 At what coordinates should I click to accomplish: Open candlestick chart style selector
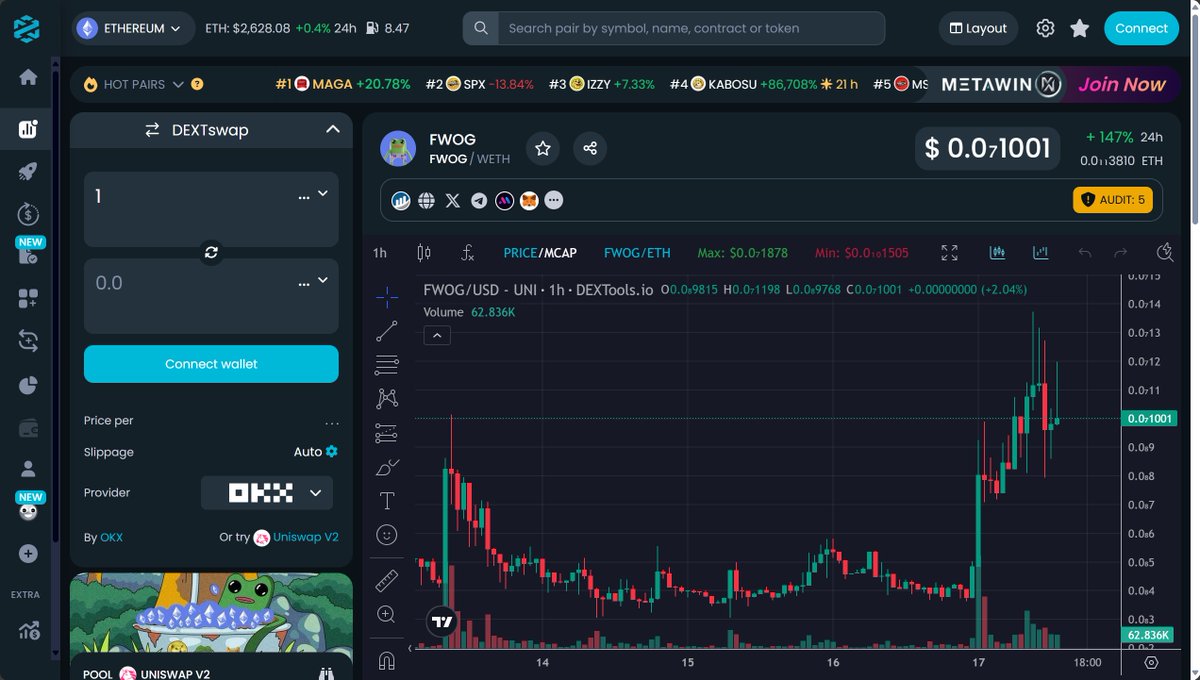(x=423, y=253)
